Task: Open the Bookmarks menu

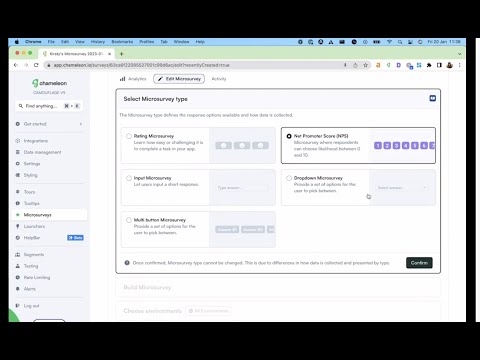Action: click(x=122, y=42)
